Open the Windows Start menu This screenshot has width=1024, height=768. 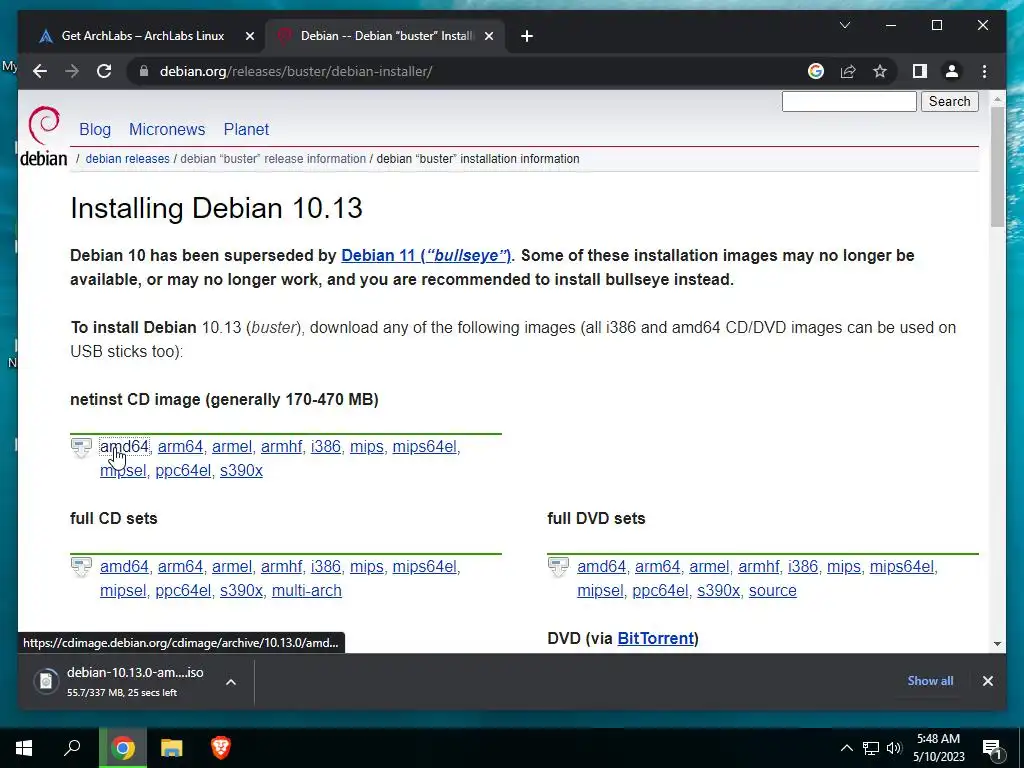point(24,748)
